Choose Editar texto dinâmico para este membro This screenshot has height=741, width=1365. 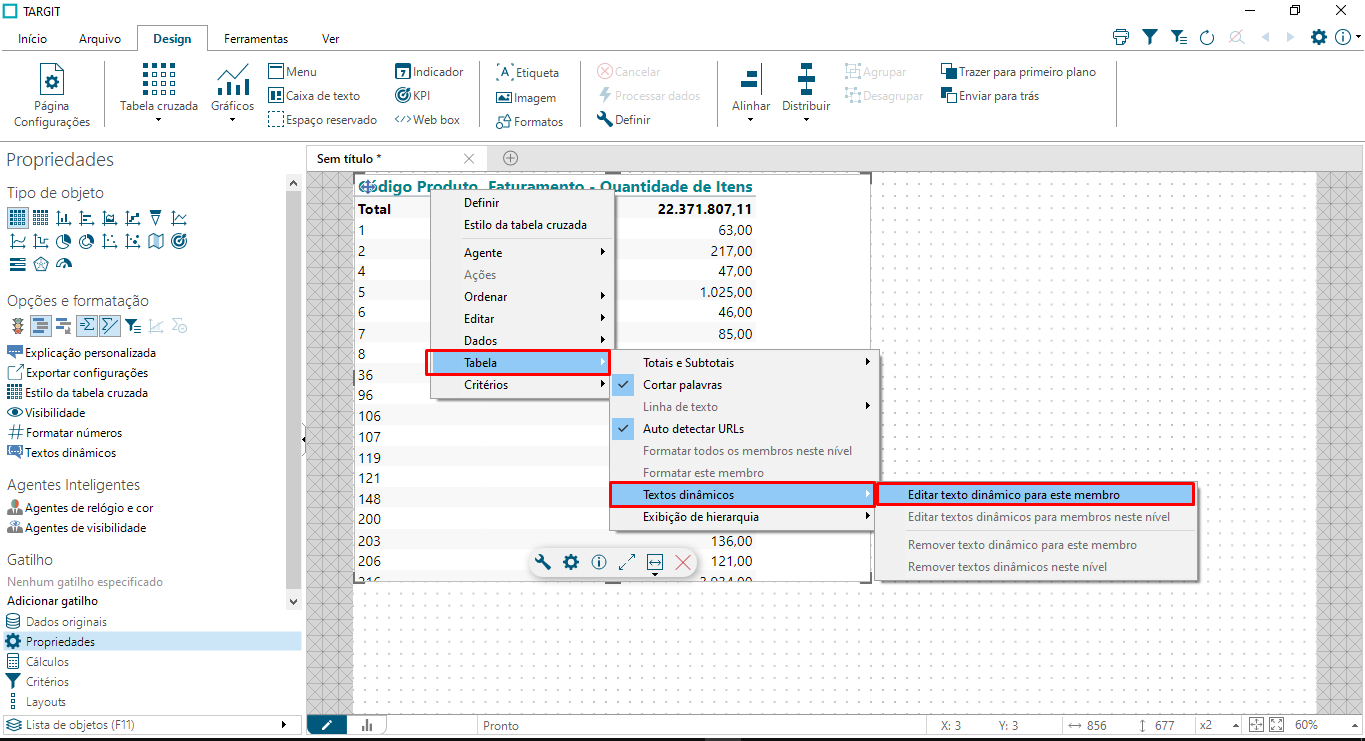(x=1035, y=495)
